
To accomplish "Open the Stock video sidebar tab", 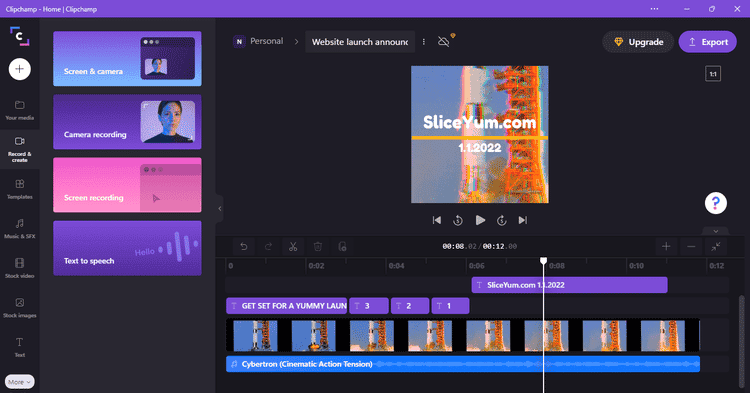I will pos(20,268).
